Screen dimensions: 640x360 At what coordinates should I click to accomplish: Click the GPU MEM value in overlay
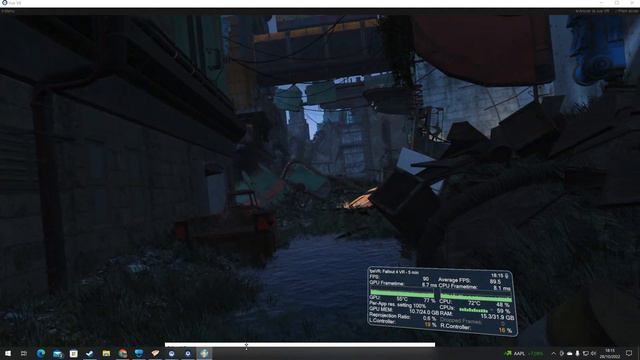(424, 312)
